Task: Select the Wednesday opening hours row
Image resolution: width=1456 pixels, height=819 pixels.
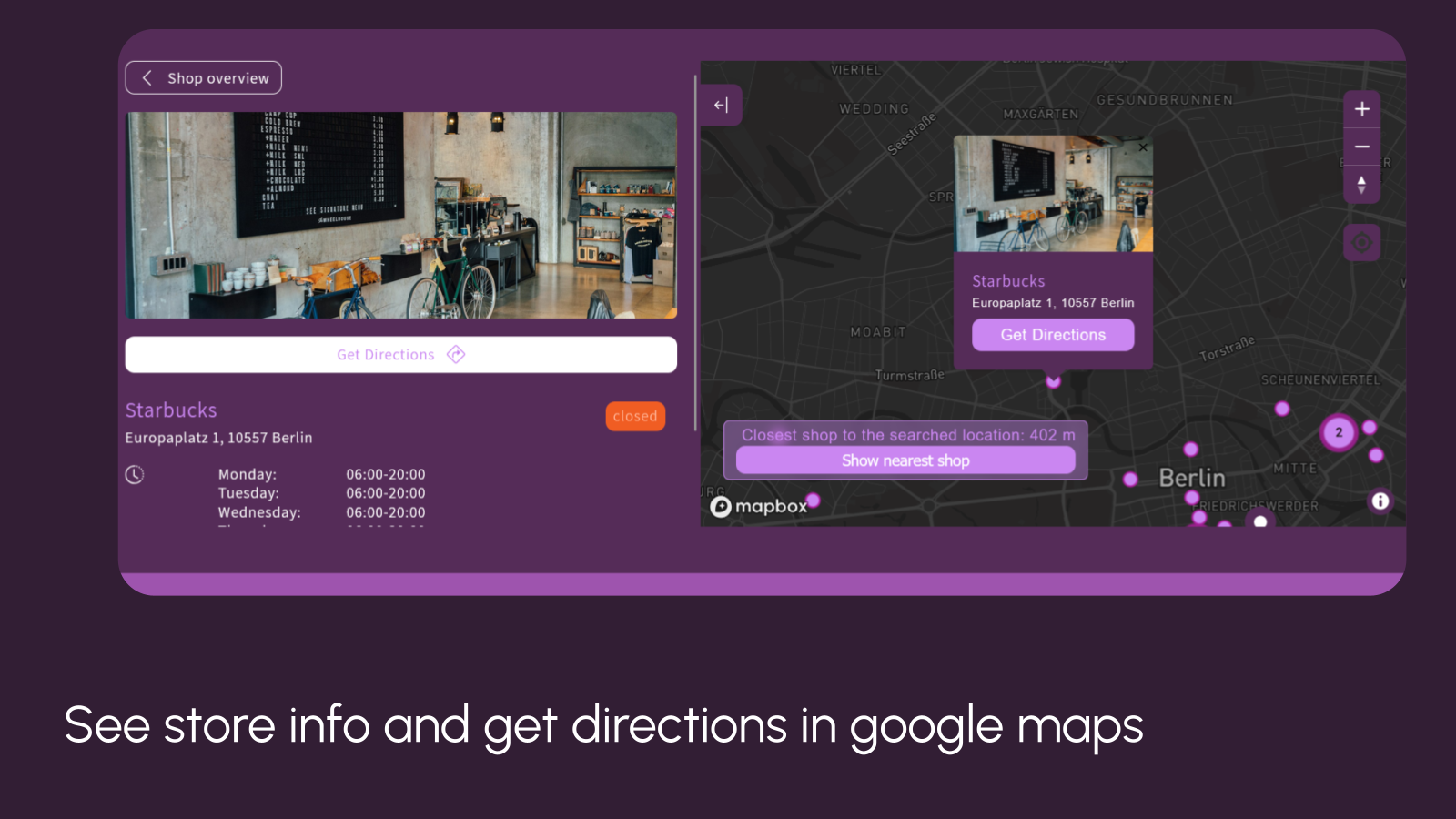Action: pyautogui.click(x=321, y=512)
